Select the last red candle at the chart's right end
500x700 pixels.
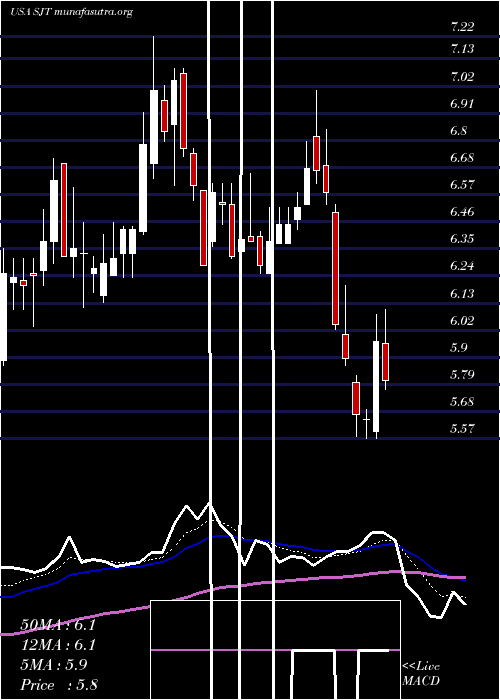click(x=385, y=349)
